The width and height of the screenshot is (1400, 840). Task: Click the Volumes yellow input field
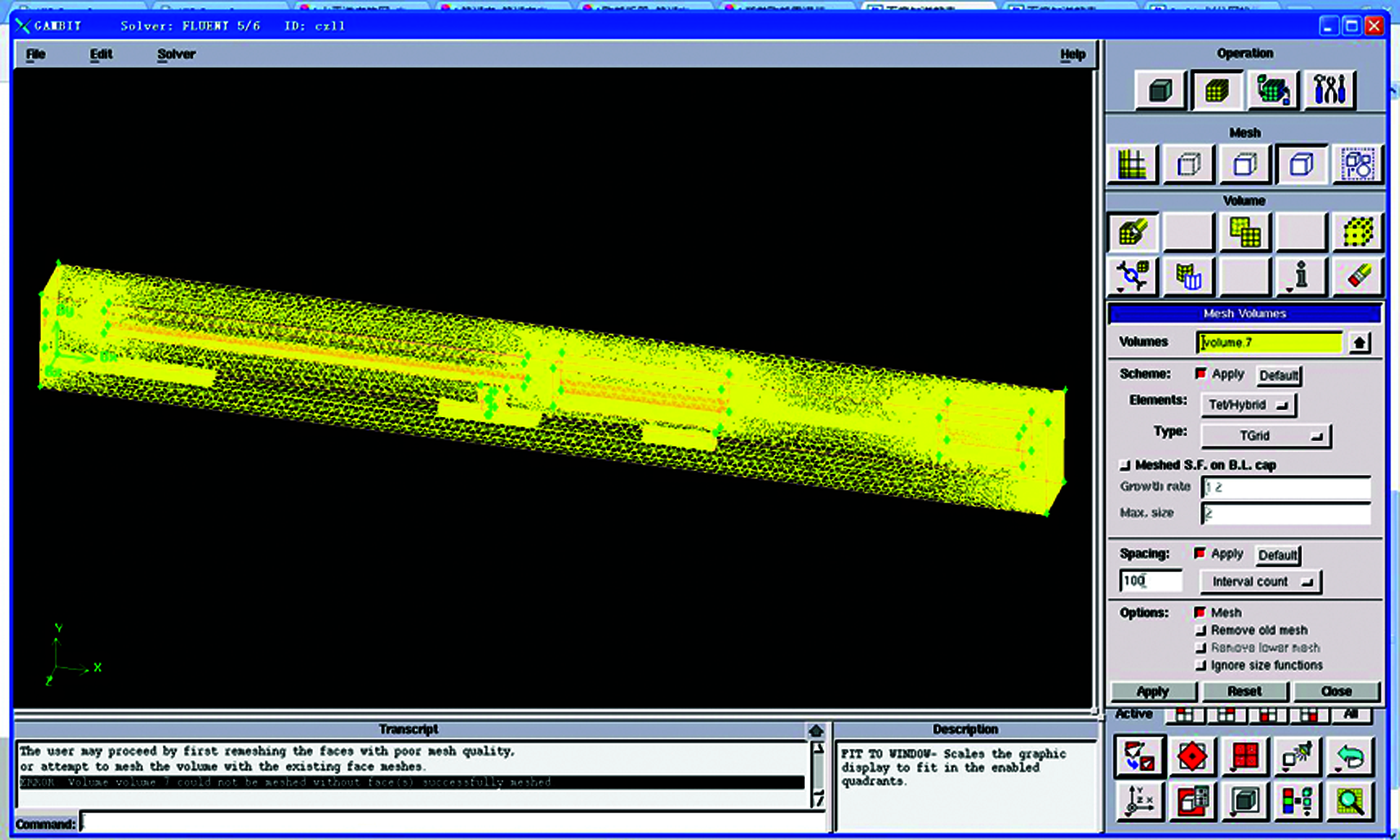(1269, 342)
